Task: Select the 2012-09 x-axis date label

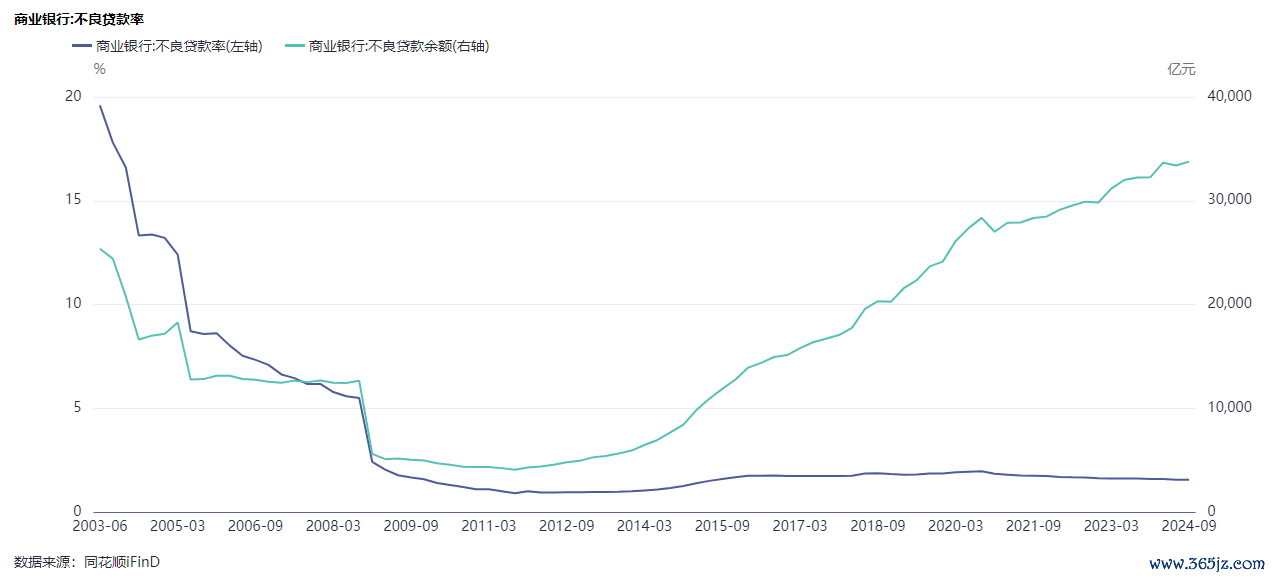Action: click(x=567, y=526)
